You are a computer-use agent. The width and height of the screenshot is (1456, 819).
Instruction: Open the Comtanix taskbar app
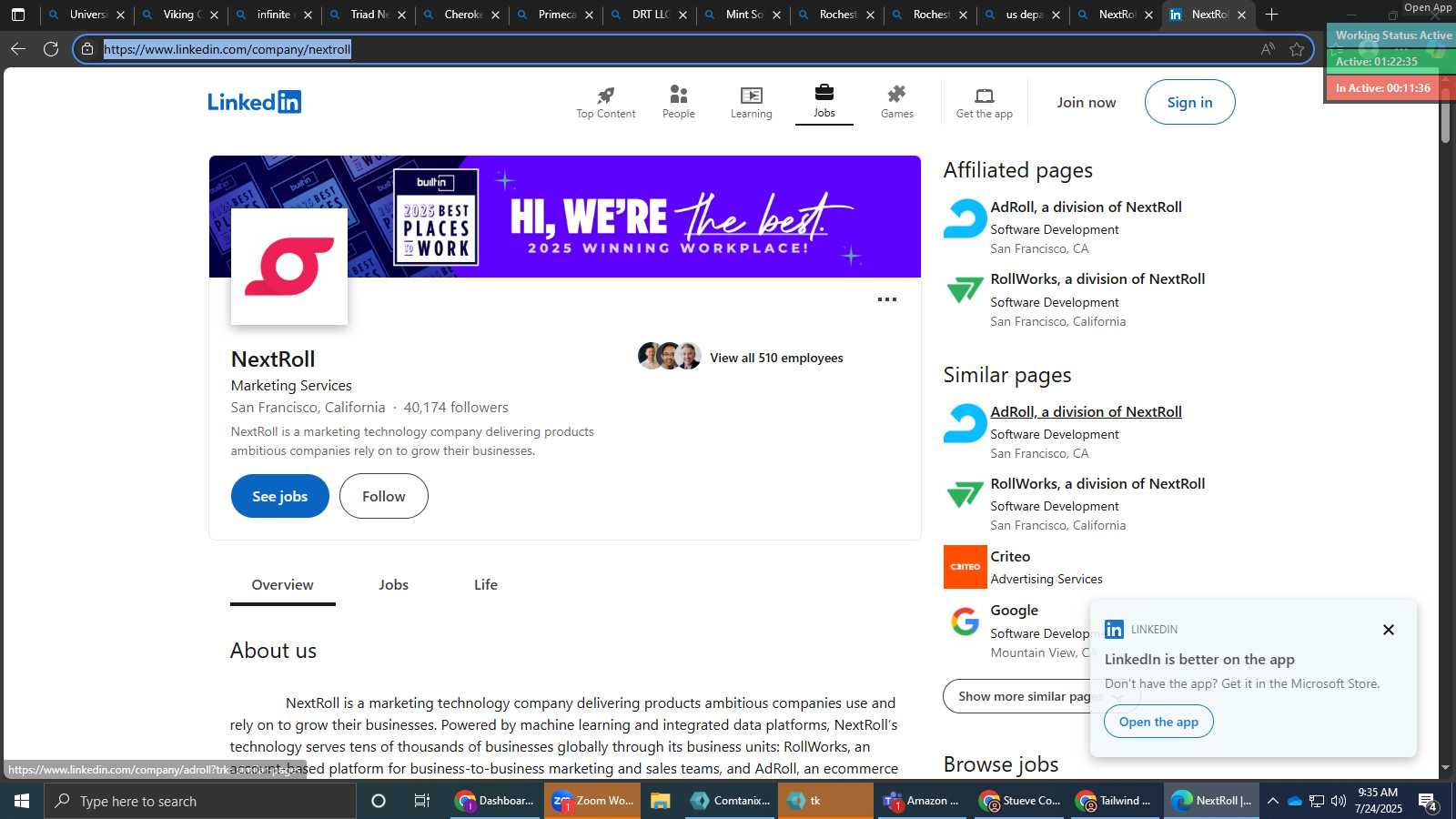click(x=731, y=801)
